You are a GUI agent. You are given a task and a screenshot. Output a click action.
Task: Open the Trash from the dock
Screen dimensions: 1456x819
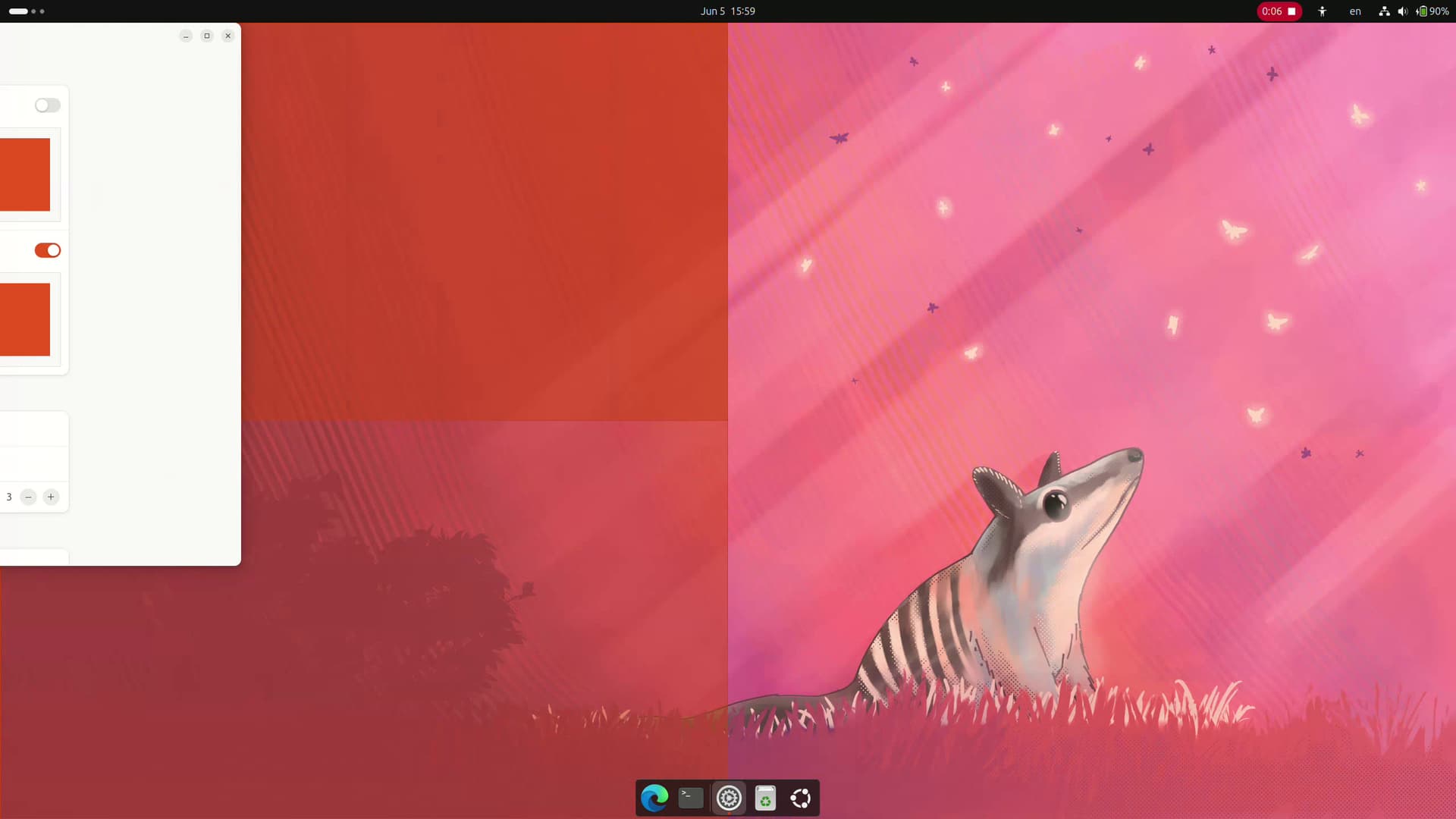click(765, 798)
